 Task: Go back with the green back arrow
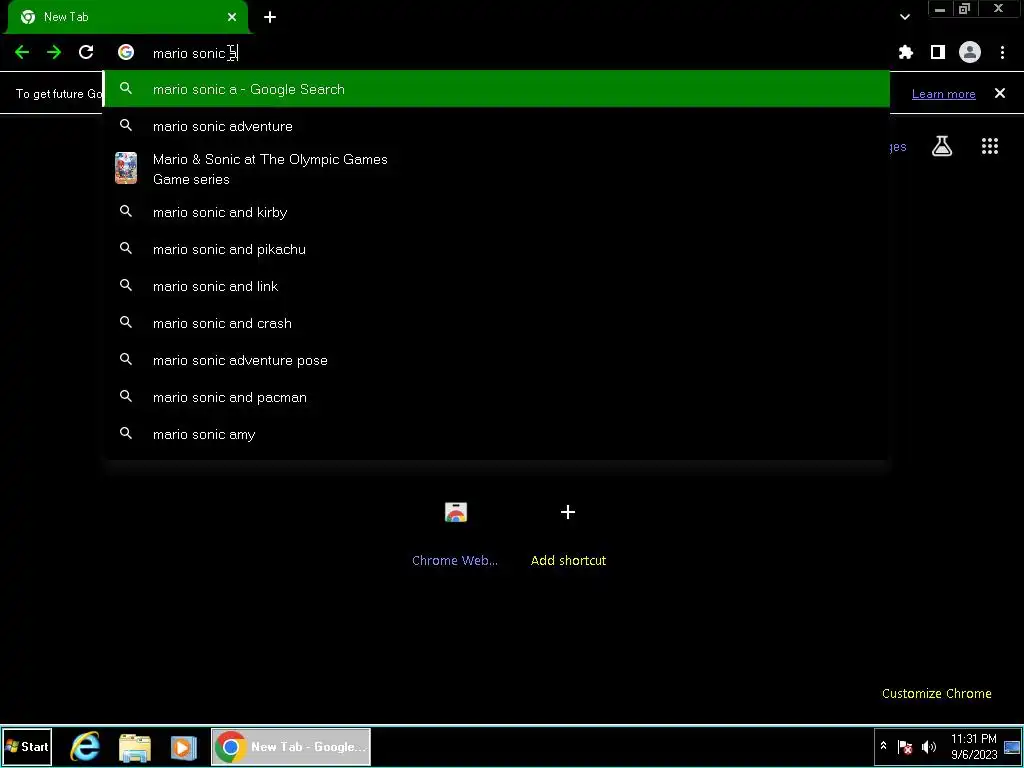[22, 52]
